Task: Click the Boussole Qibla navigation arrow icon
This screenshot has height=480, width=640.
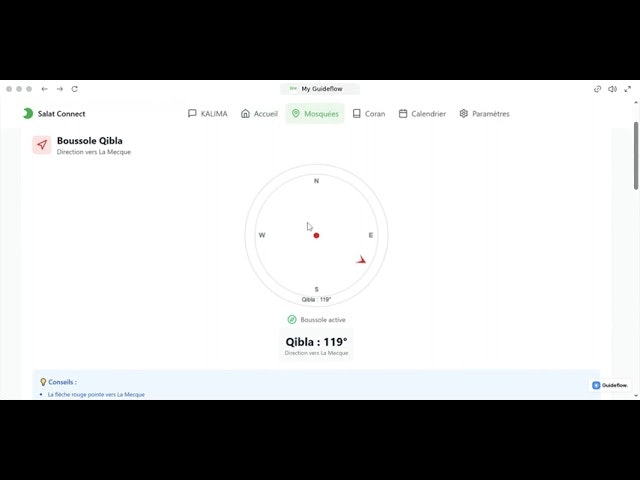Action: (42, 145)
